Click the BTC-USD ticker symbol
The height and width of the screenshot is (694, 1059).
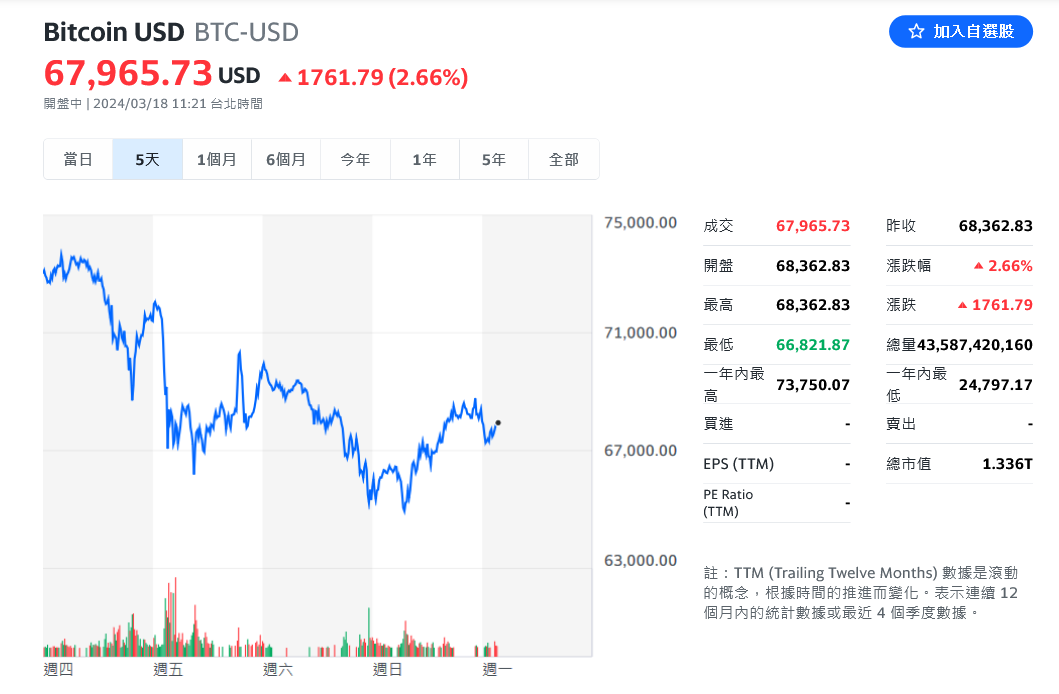coord(247,32)
